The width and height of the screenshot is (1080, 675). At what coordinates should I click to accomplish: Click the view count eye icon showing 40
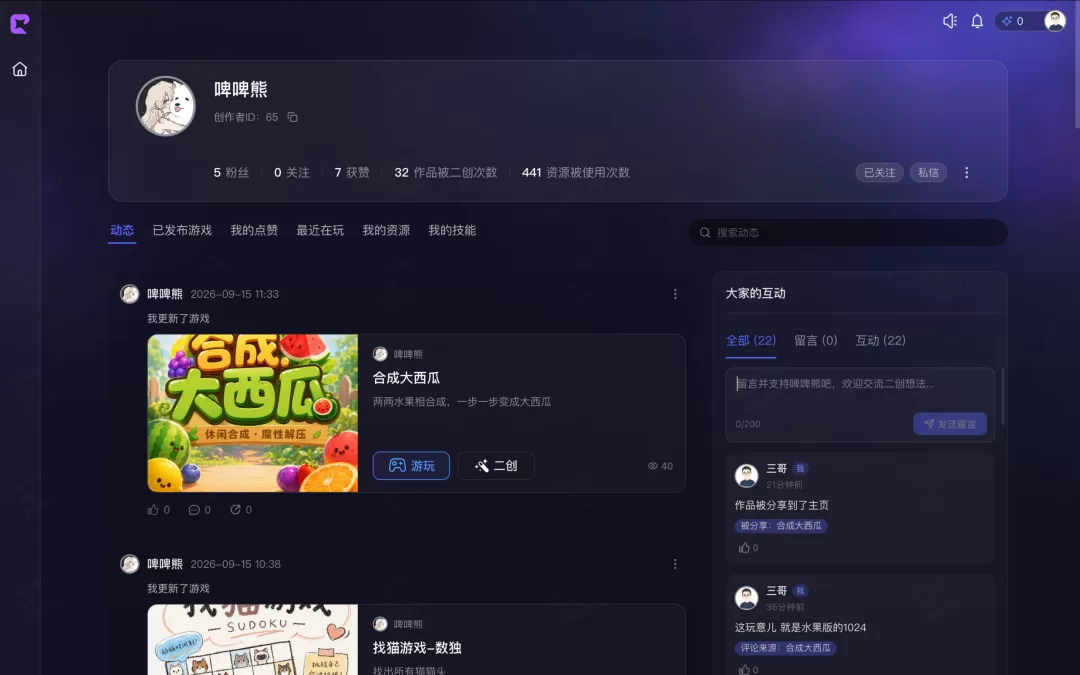(x=652, y=466)
